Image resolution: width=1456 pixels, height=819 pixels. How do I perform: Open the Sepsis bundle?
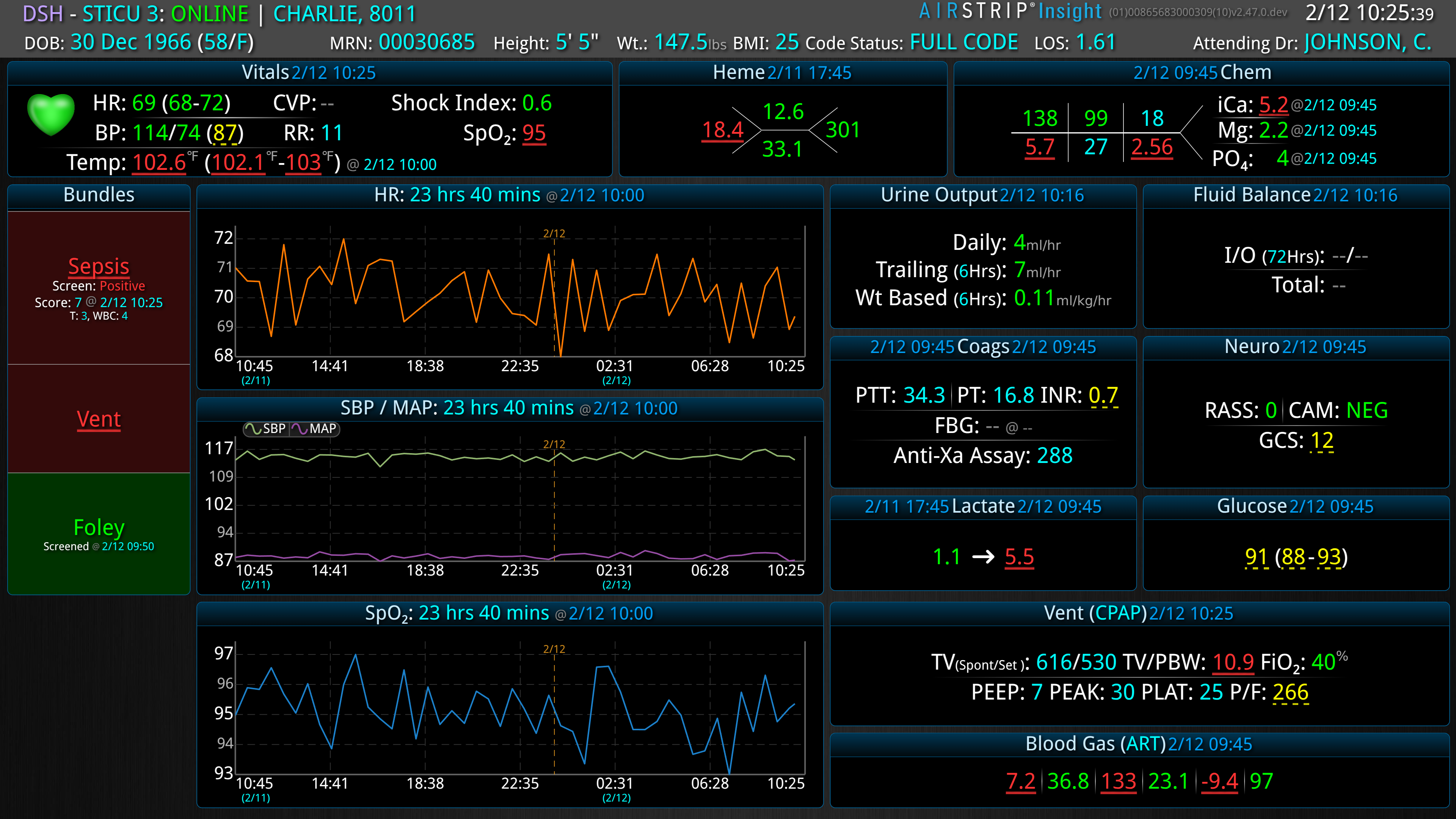98,266
